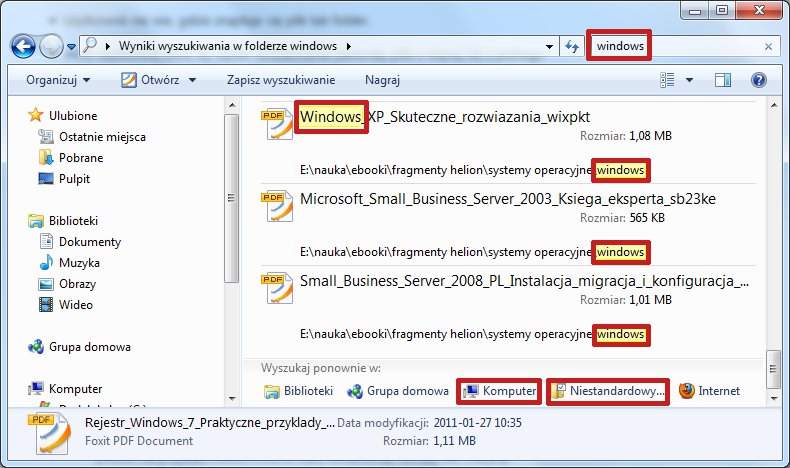Open the dropdown arrow beside Otwórz
The width and height of the screenshot is (790, 468).
click(x=192, y=80)
